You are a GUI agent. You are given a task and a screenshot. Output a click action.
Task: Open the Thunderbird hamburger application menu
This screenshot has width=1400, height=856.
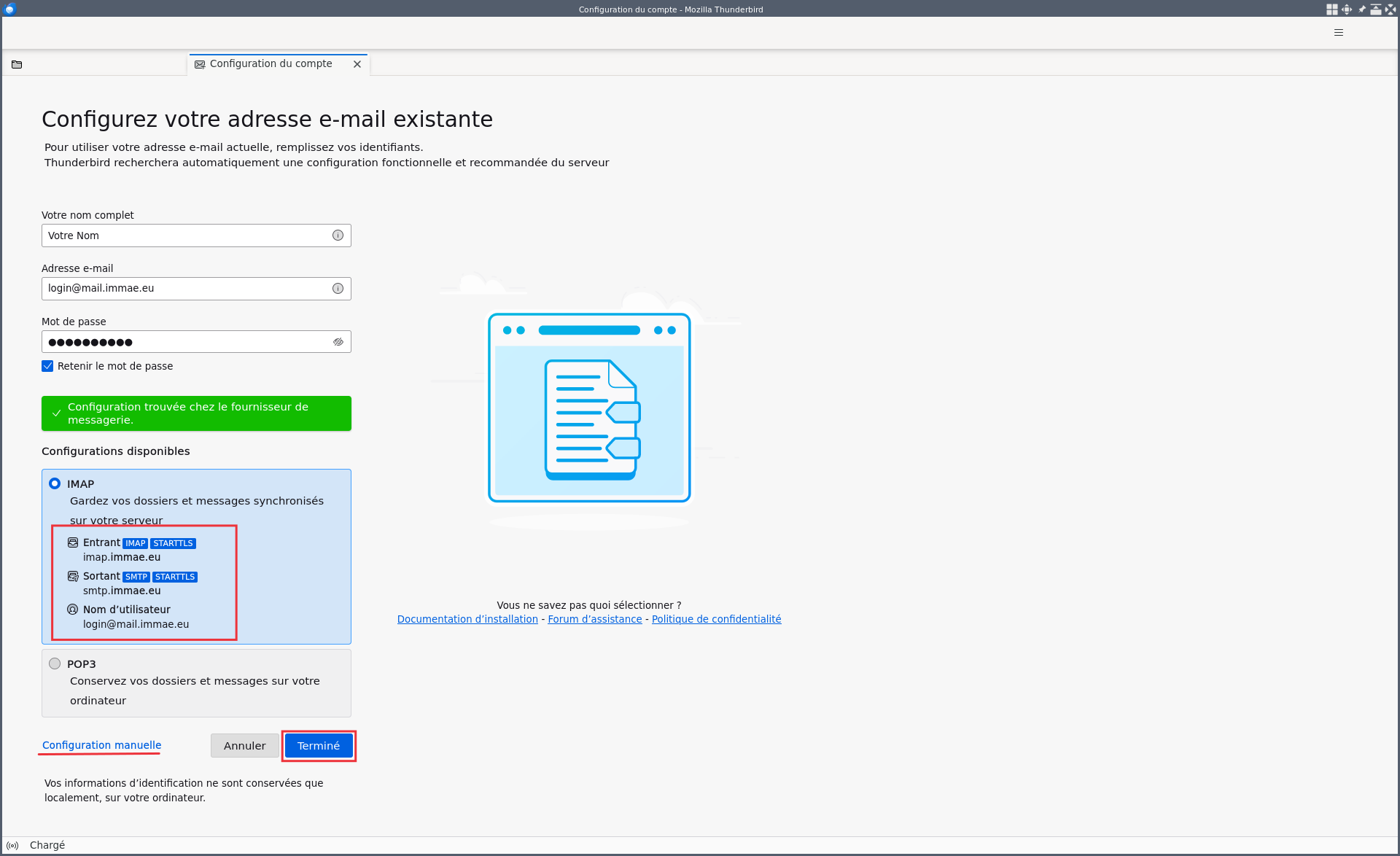[x=1339, y=32]
